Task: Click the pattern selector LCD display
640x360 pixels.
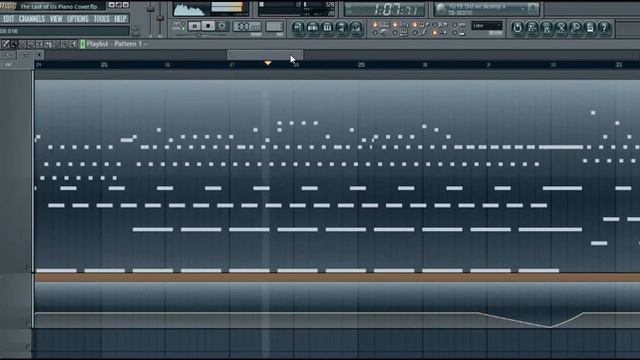Action: 247,26
